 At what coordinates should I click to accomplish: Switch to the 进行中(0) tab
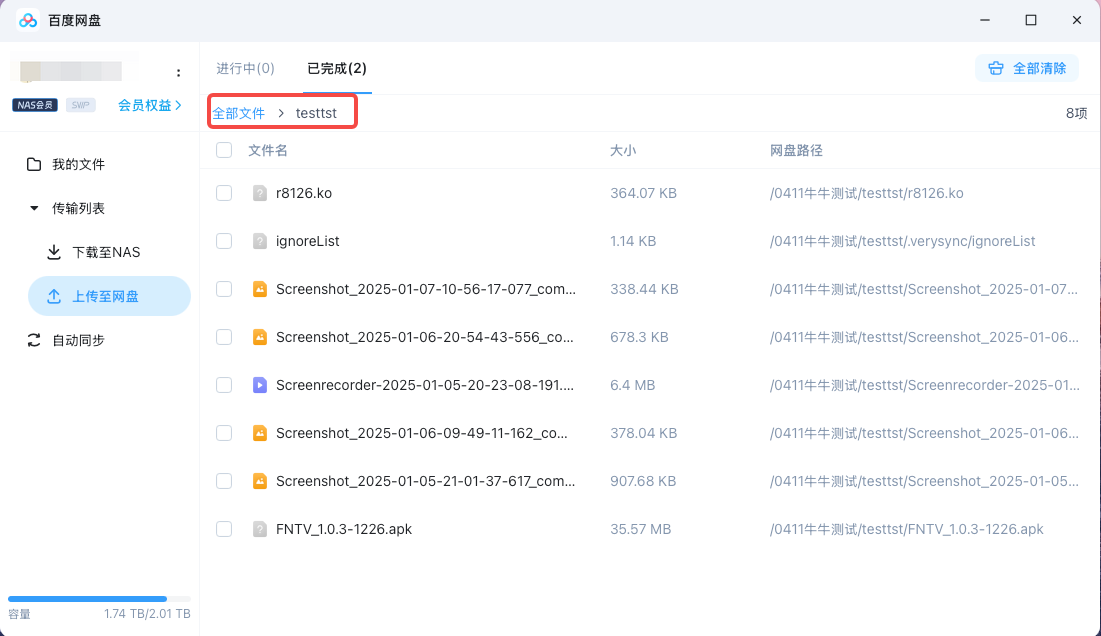click(x=245, y=68)
